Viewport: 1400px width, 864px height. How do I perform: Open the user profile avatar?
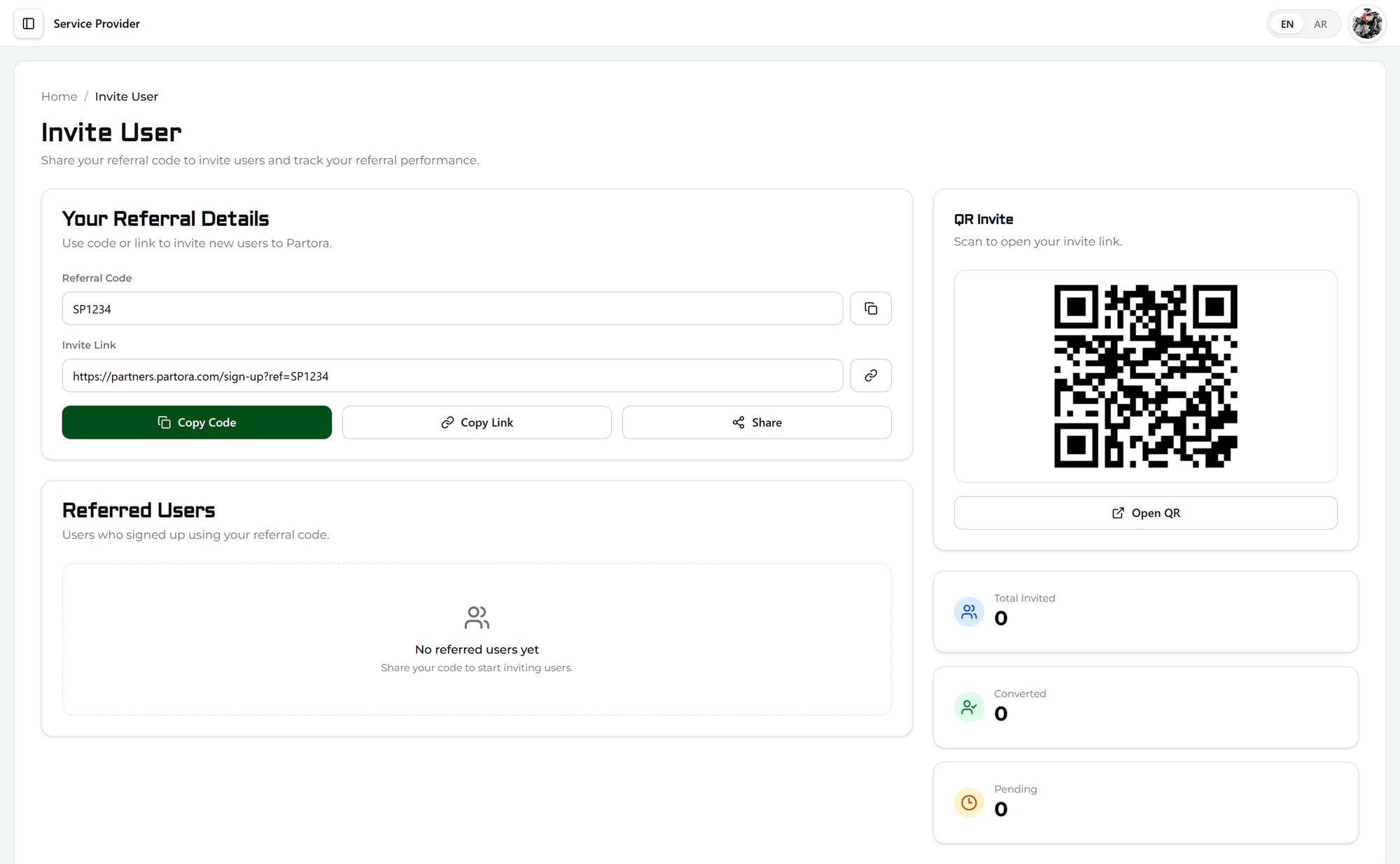pyautogui.click(x=1366, y=24)
